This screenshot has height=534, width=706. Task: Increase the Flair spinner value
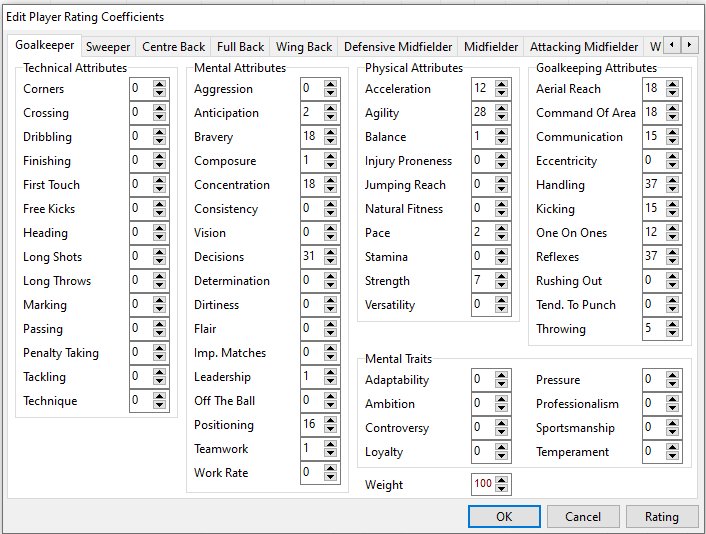[330, 324]
